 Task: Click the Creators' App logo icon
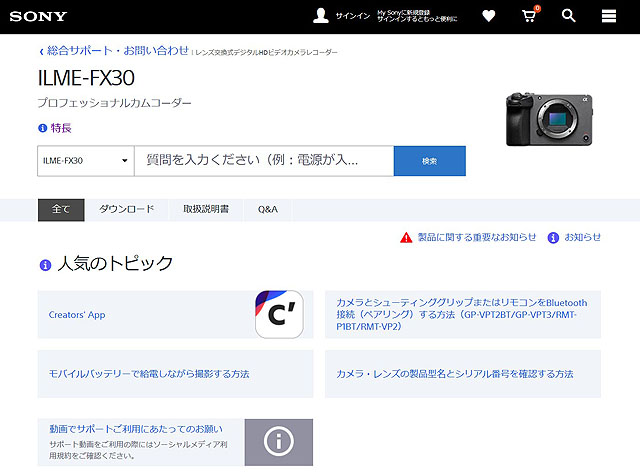click(x=279, y=314)
